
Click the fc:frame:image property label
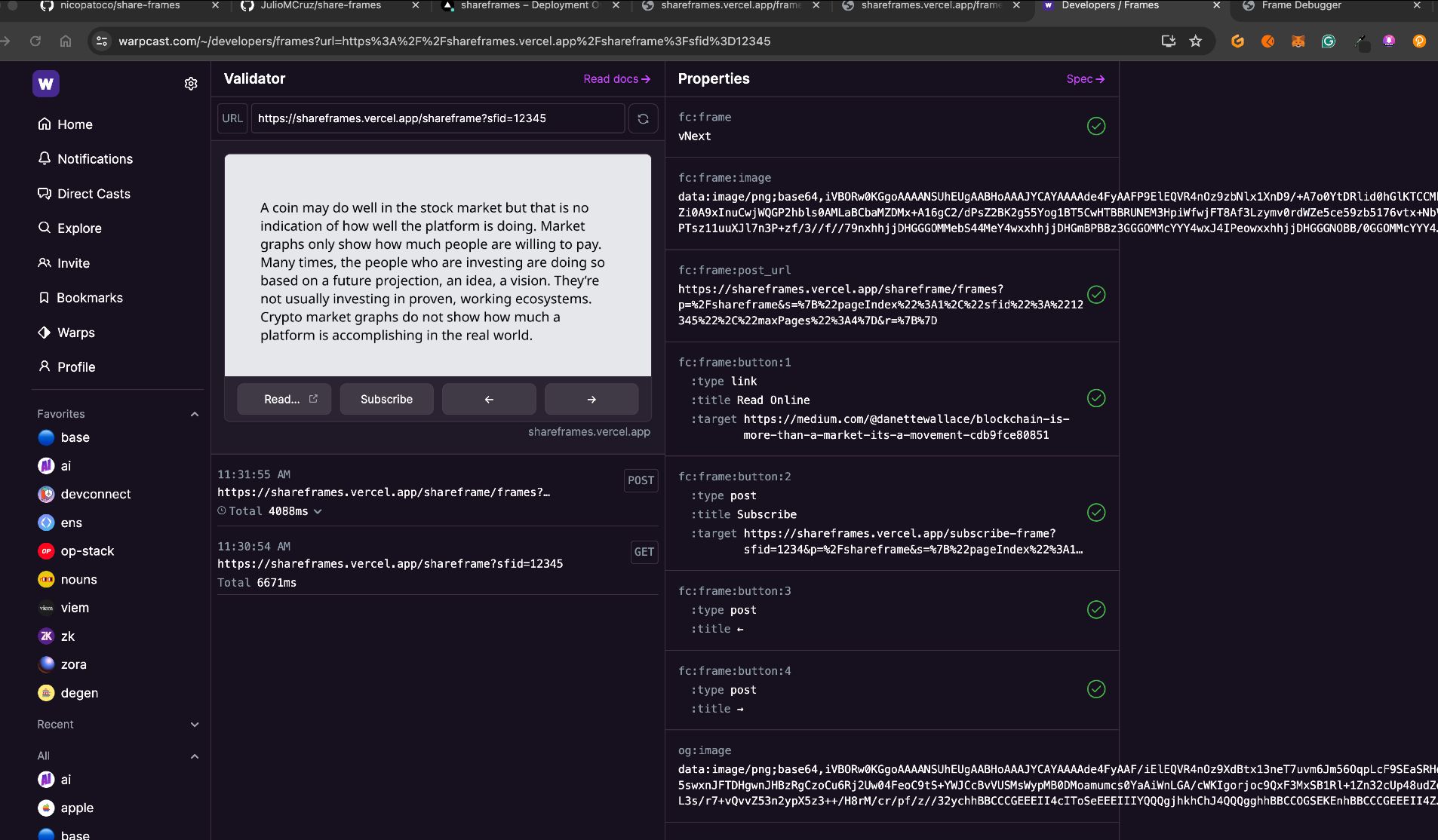tap(724, 178)
